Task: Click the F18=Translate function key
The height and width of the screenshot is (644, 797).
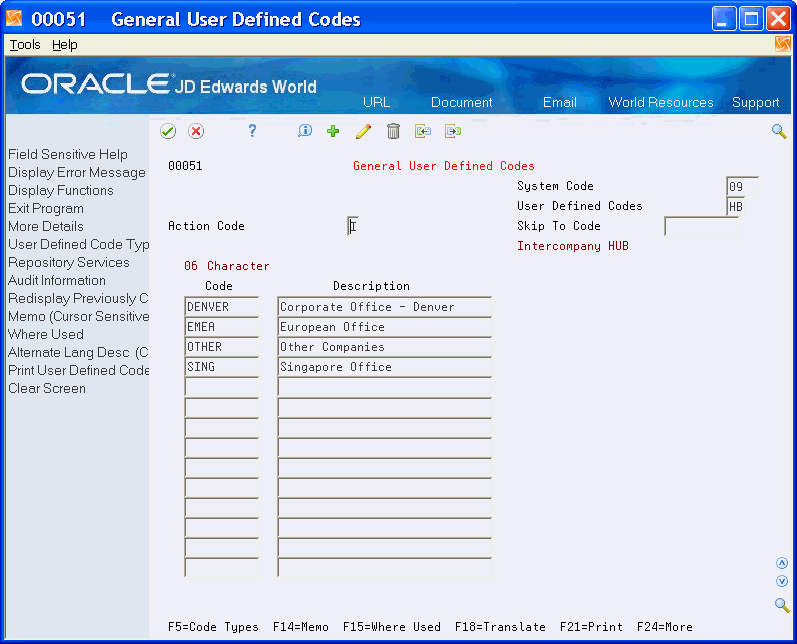Action: 500,627
